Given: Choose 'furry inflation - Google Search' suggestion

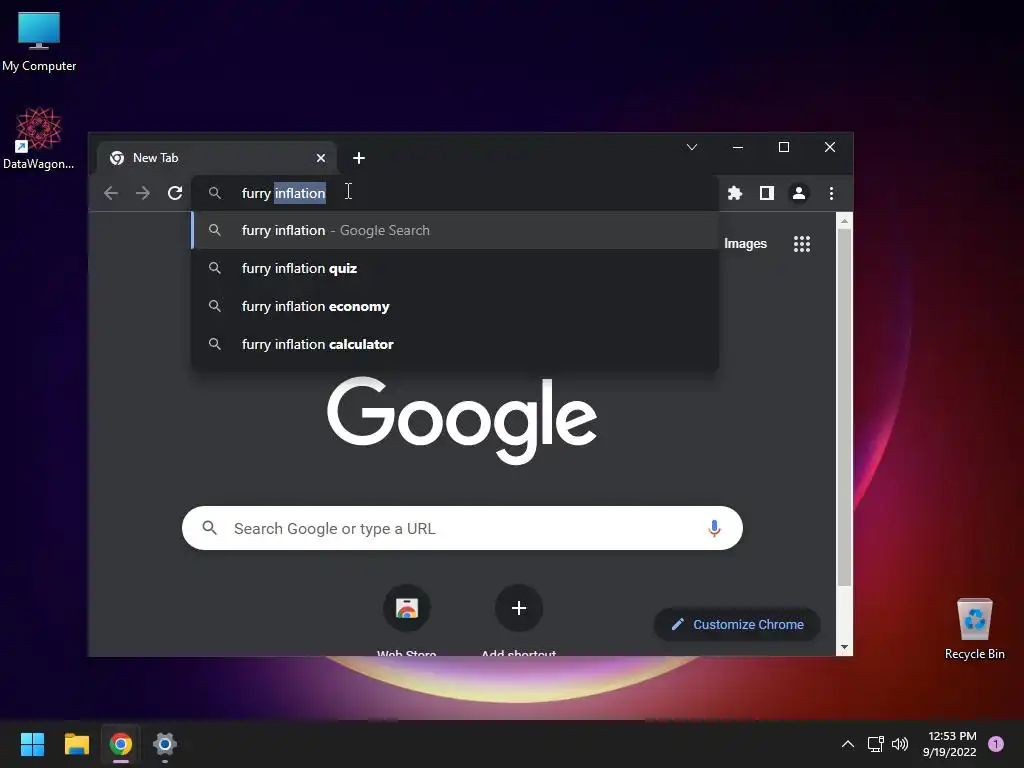Looking at the screenshot, I should (x=455, y=231).
